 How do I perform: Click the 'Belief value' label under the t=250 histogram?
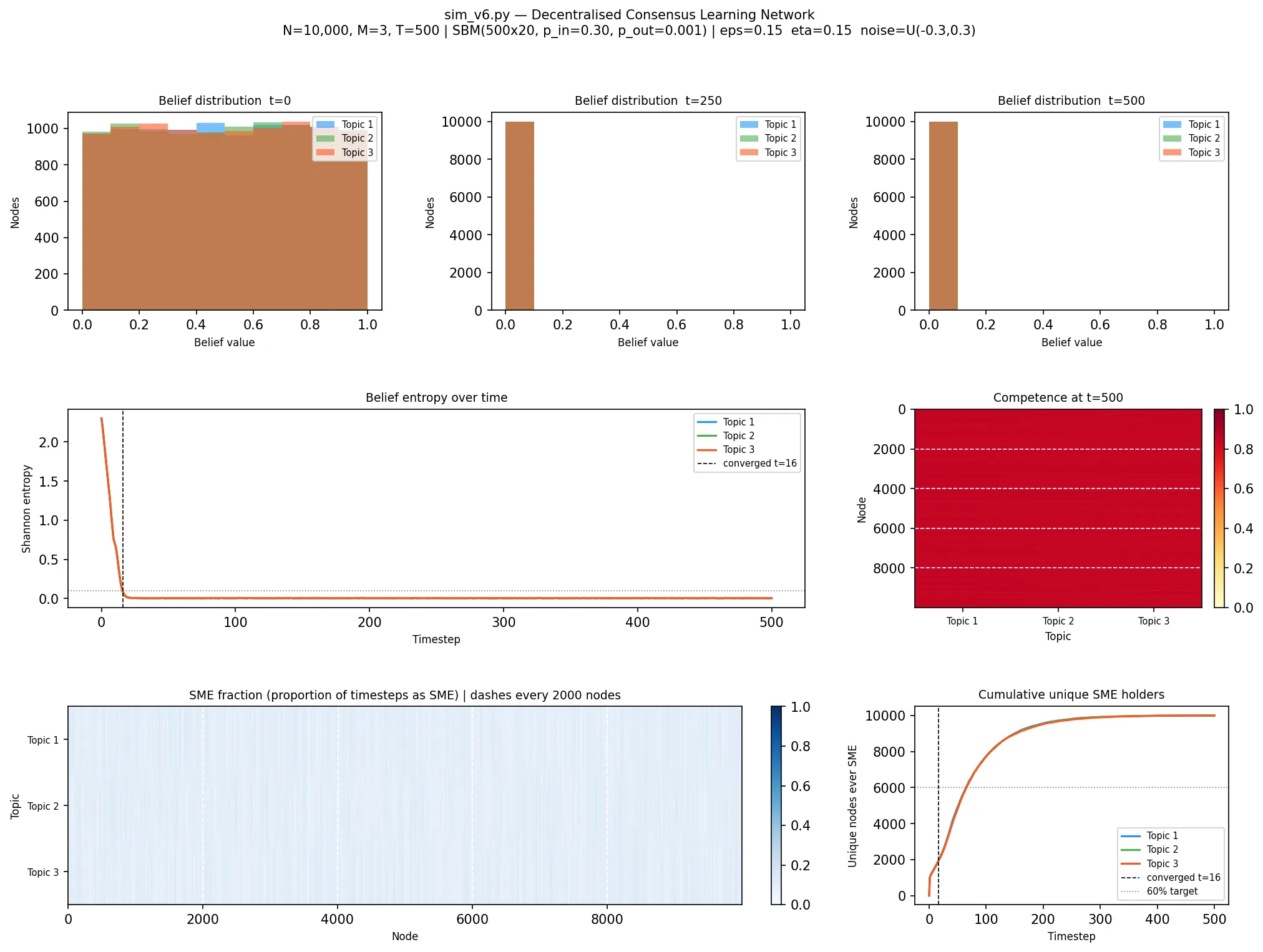[648, 342]
